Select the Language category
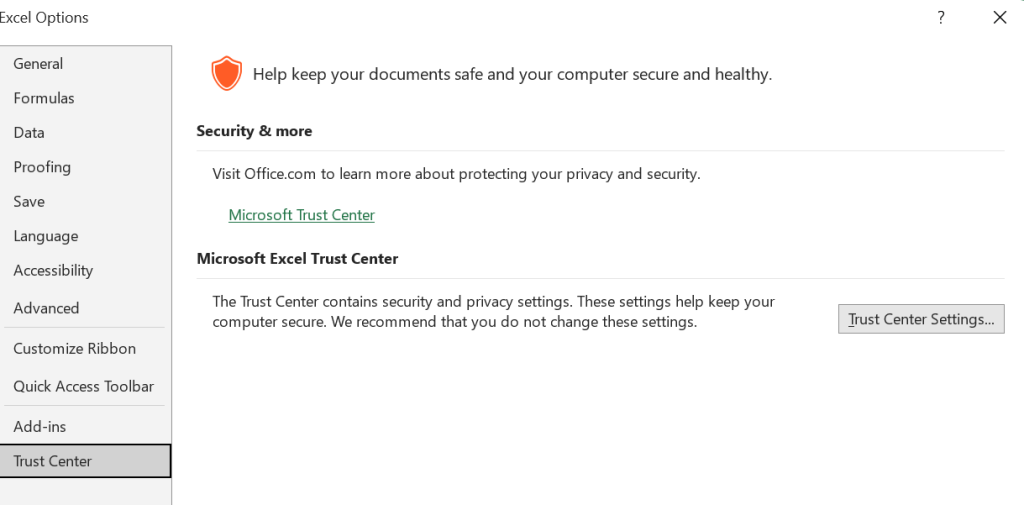 point(46,237)
